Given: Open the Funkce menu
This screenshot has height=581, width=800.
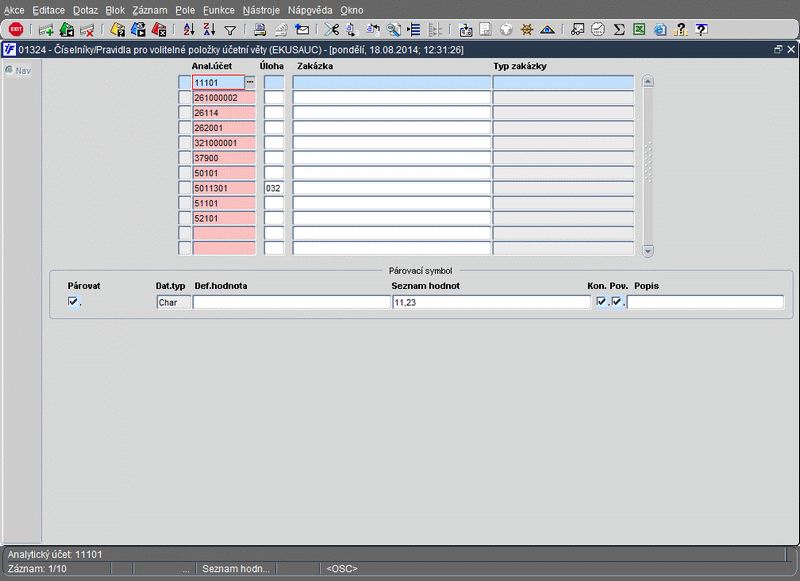Looking at the screenshot, I should pyautogui.click(x=219, y=10).
